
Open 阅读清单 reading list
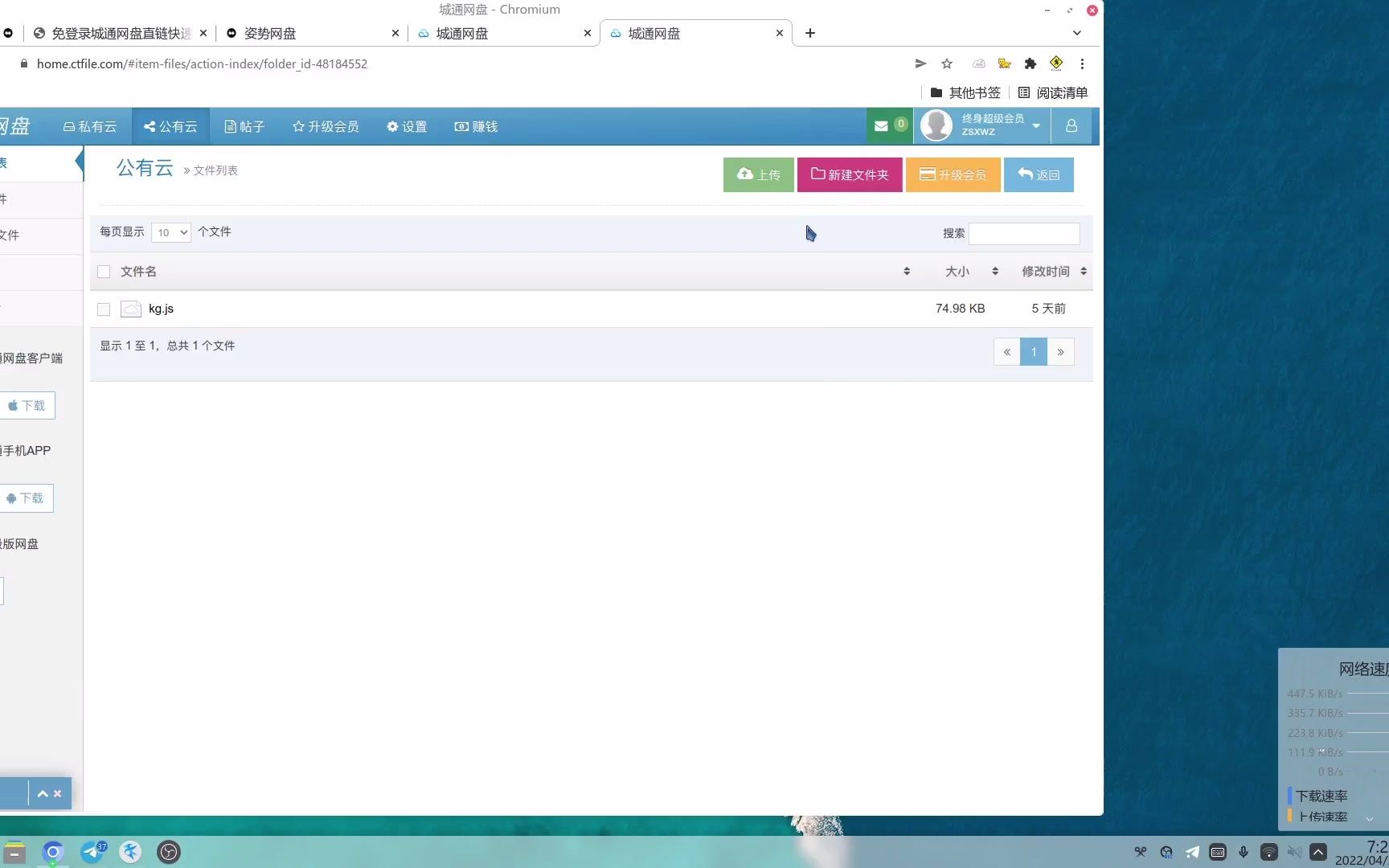coord(1053,92)
